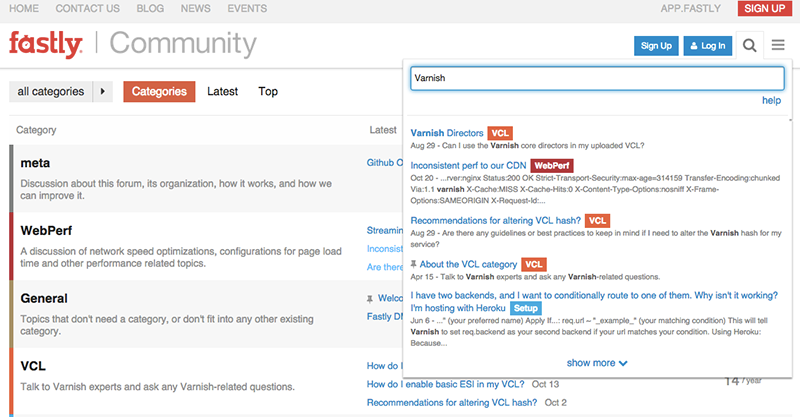800x417 pixels.
Task: Click the Log In button
Action: 708,46
